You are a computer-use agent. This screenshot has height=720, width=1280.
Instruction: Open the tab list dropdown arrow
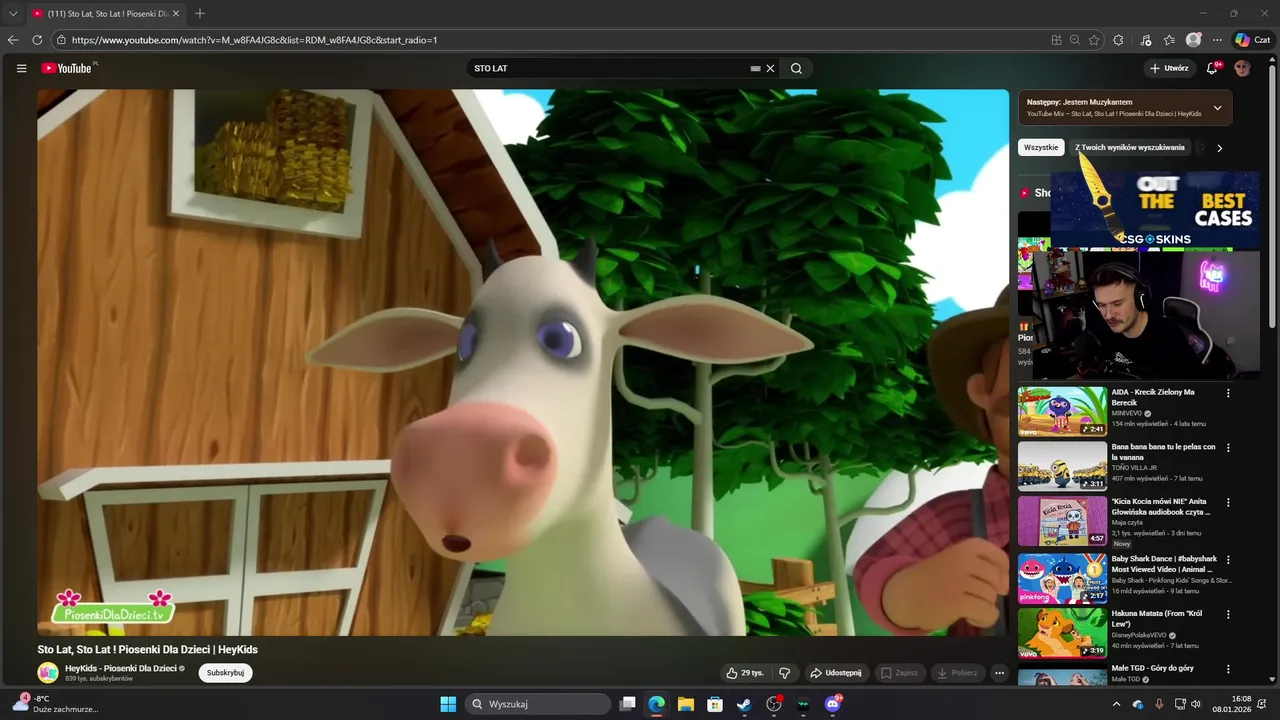pyautogui.click(x=13, y=13)
